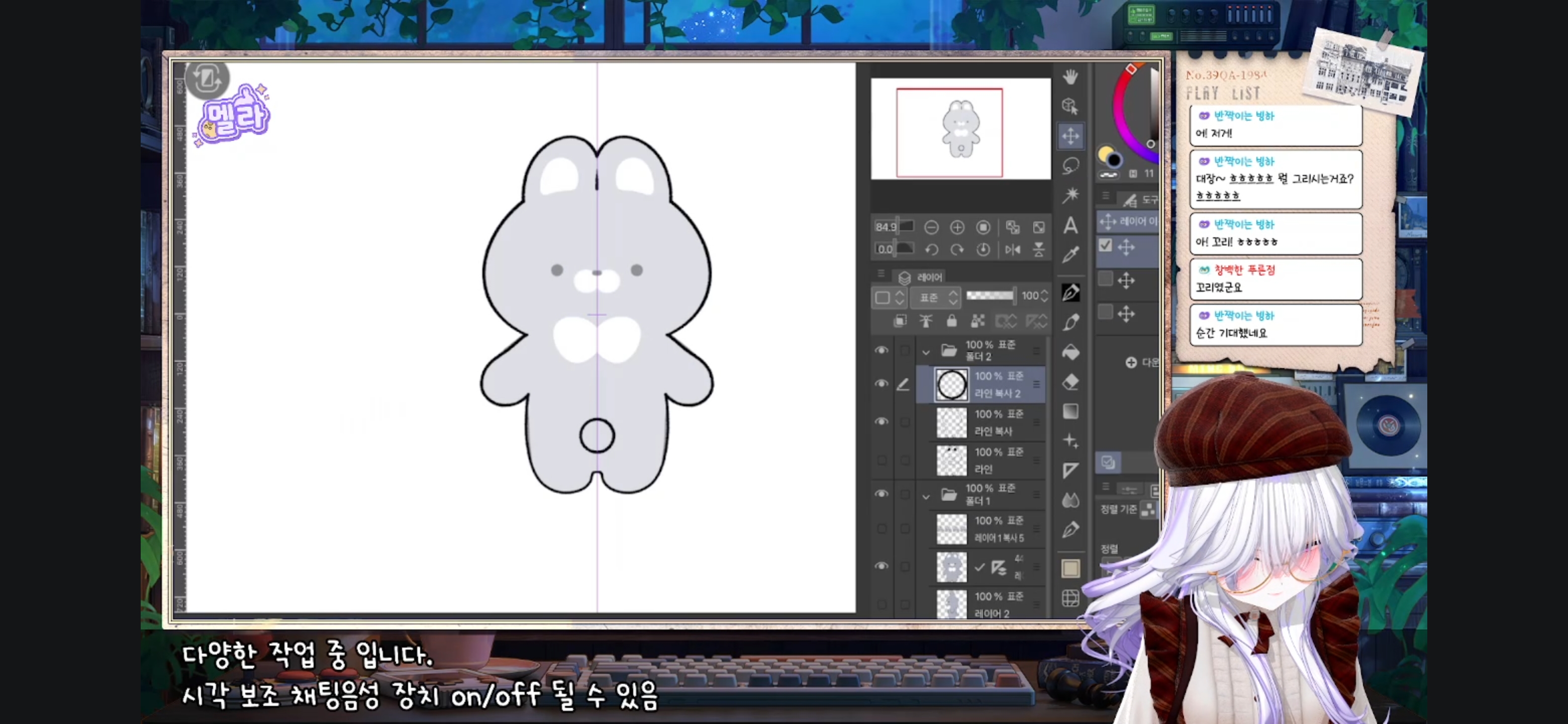Image resolution: width=1568 pixels, height=724 pixels.
Task: Click the layer opacity 100 stepper
Action: point(1044,296)
